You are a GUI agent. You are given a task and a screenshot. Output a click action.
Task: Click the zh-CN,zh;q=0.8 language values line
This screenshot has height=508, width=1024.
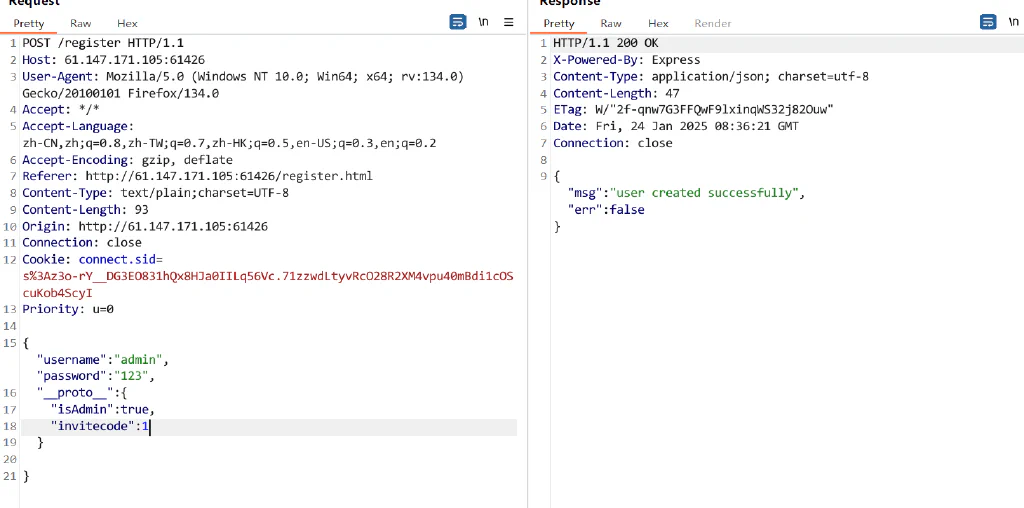coord(229,143)
